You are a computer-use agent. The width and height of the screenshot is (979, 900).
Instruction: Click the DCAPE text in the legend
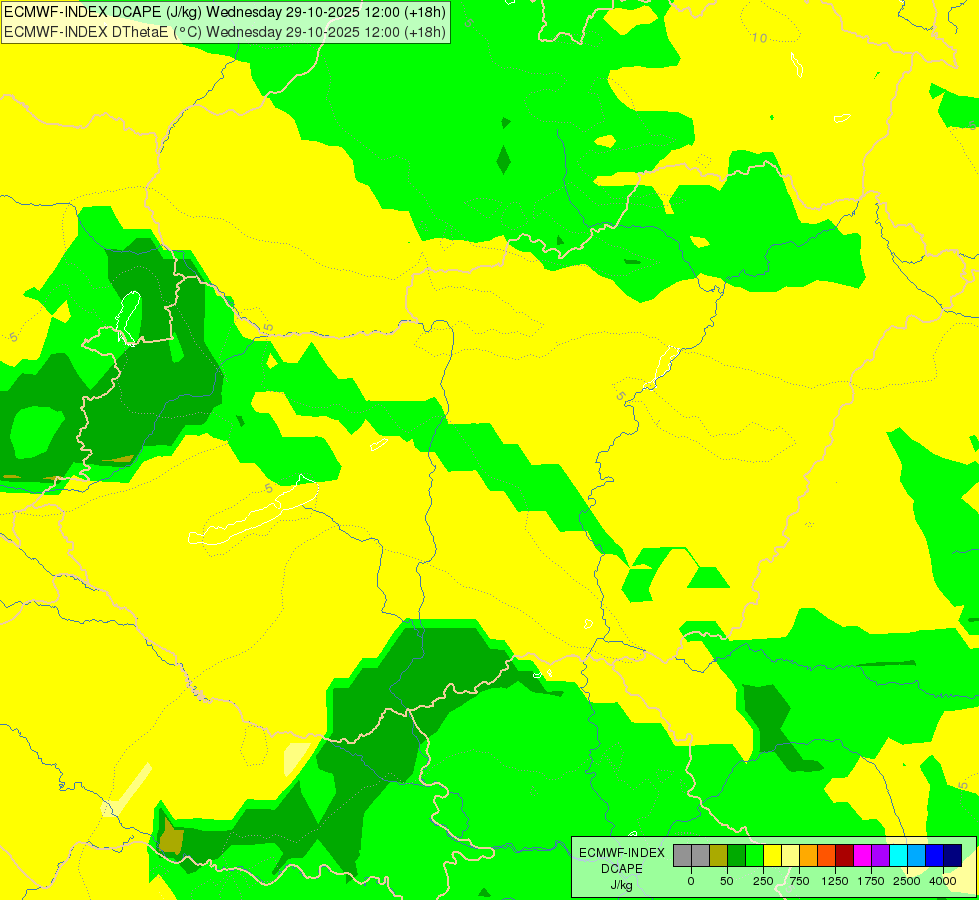click(x=622, y=869)
